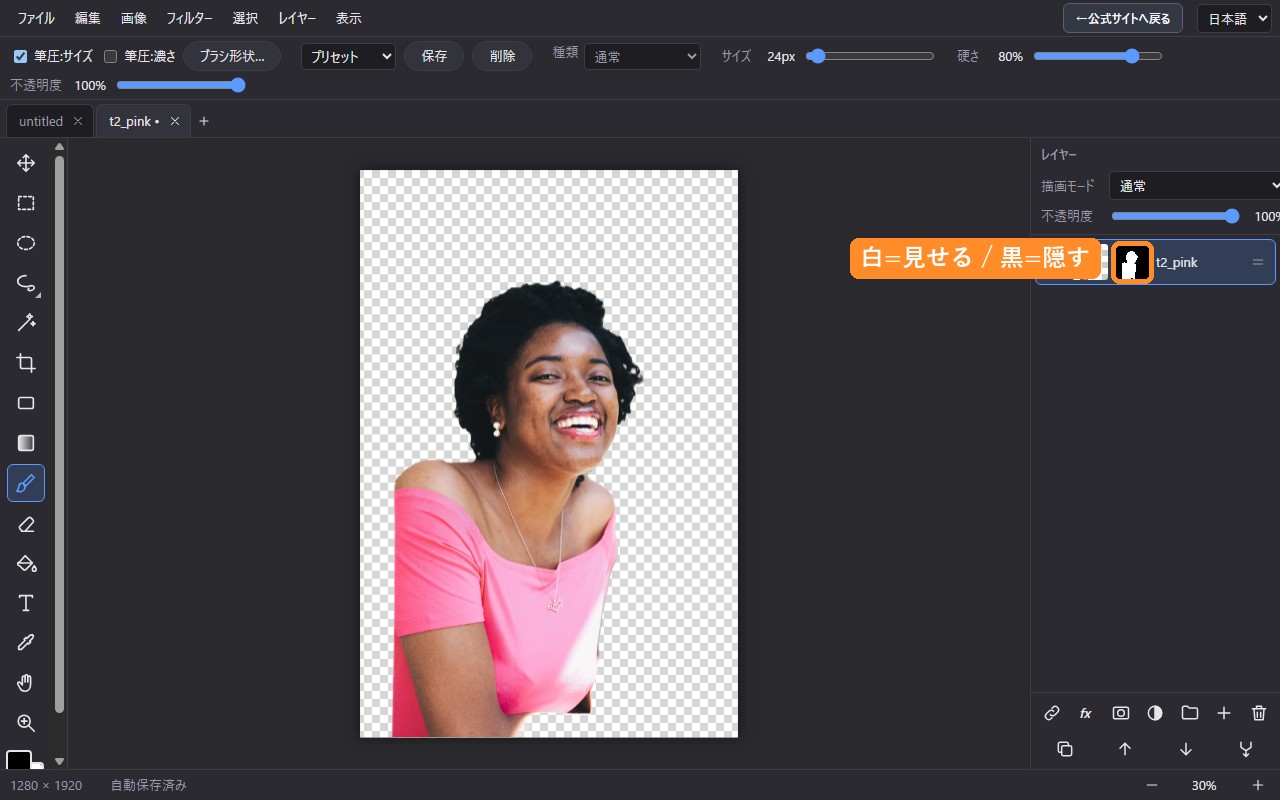Select the rectangular marquee tool
Image resolution: width=1280 pixels, height=800 pixels.
[x=26, y=203]
